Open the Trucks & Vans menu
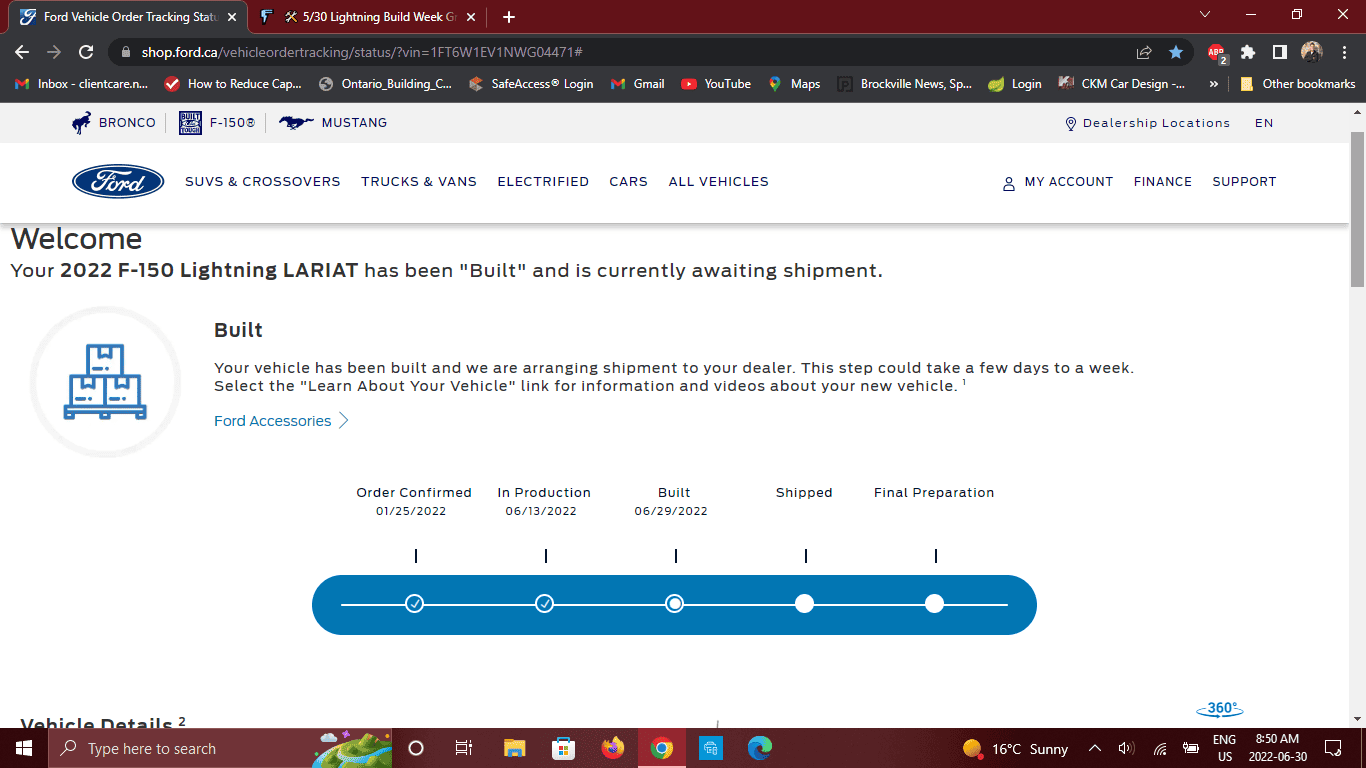1366x768 pixels. click(419, 182)
